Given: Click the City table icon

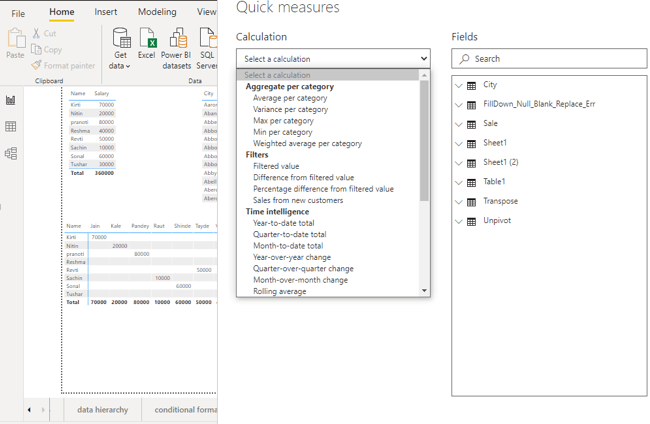Looking at the screenshot, I should pos(471,86).
